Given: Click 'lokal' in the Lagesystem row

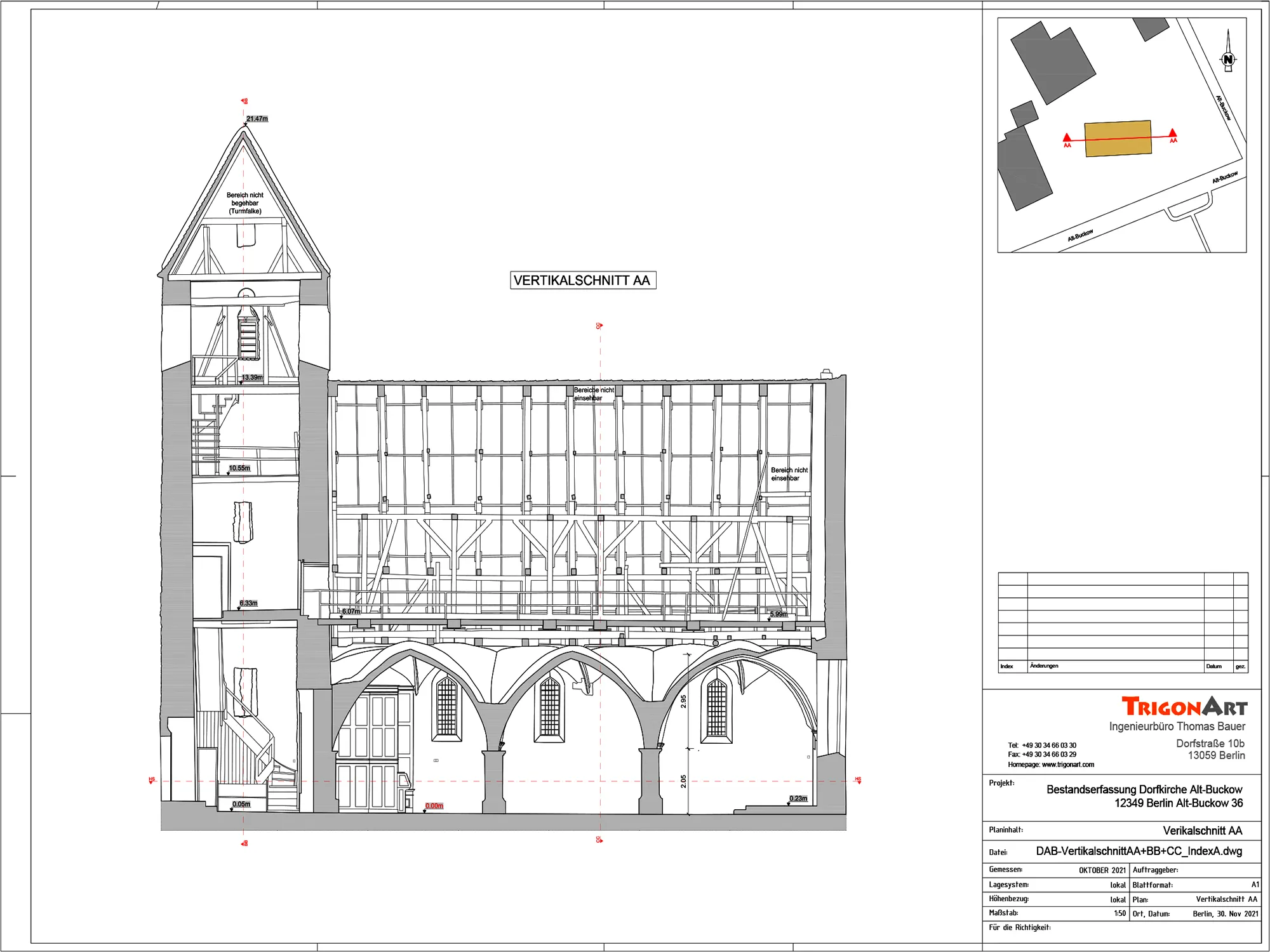Looking at the screenshot, I should [x=1118, y=885].
